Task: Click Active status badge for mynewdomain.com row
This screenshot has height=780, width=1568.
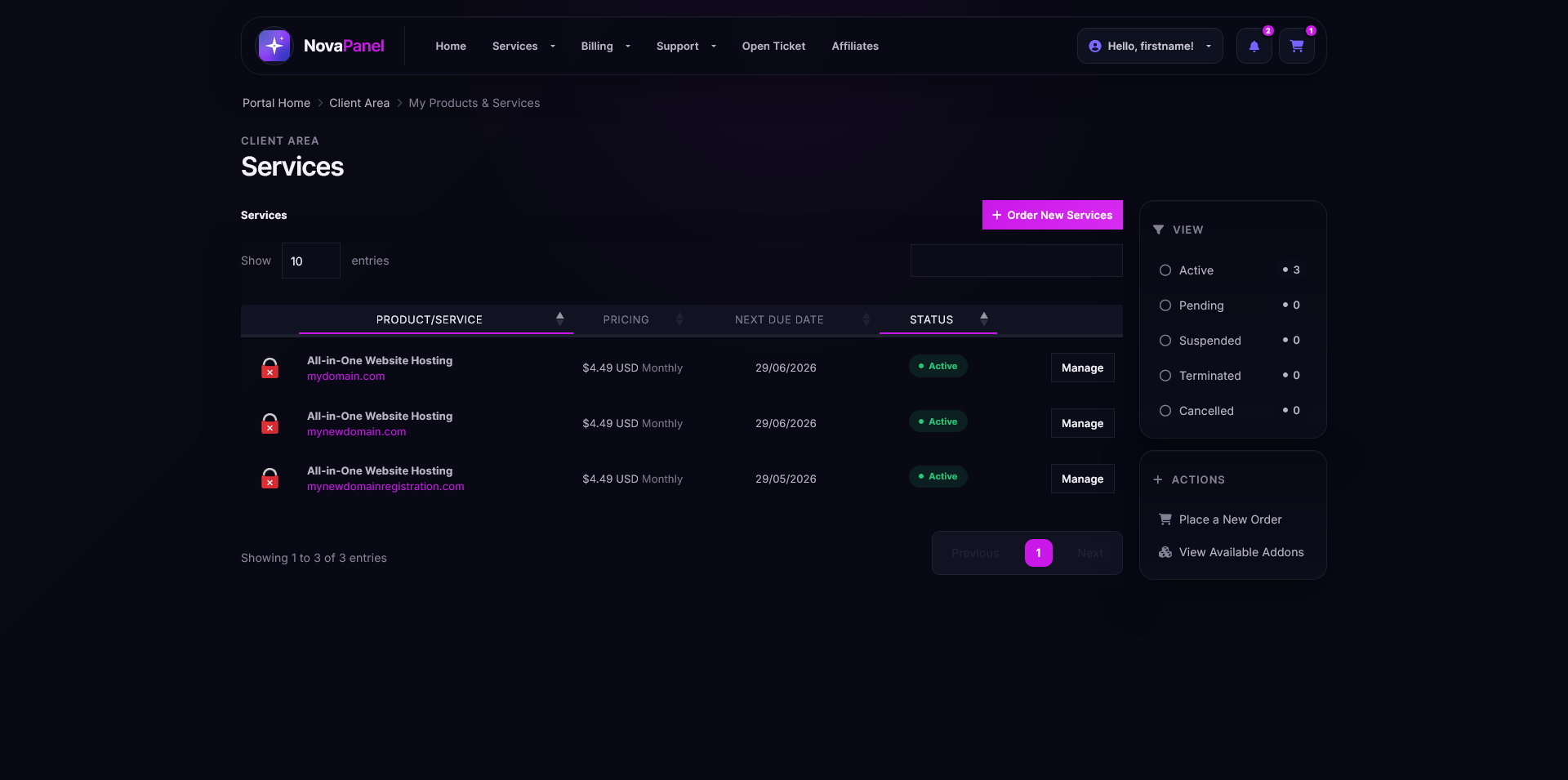Action: (938, 421)
